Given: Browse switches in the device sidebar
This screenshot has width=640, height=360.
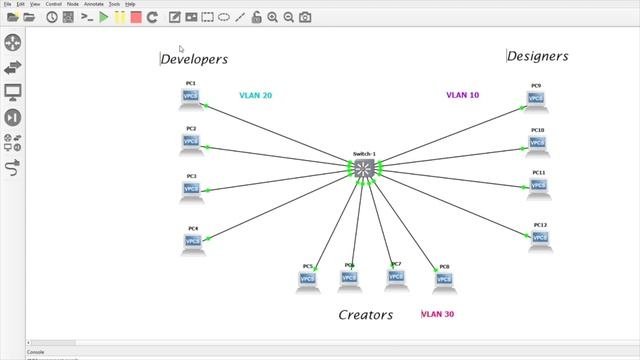Looking at the screenshot, I should [x=13, y=67].
